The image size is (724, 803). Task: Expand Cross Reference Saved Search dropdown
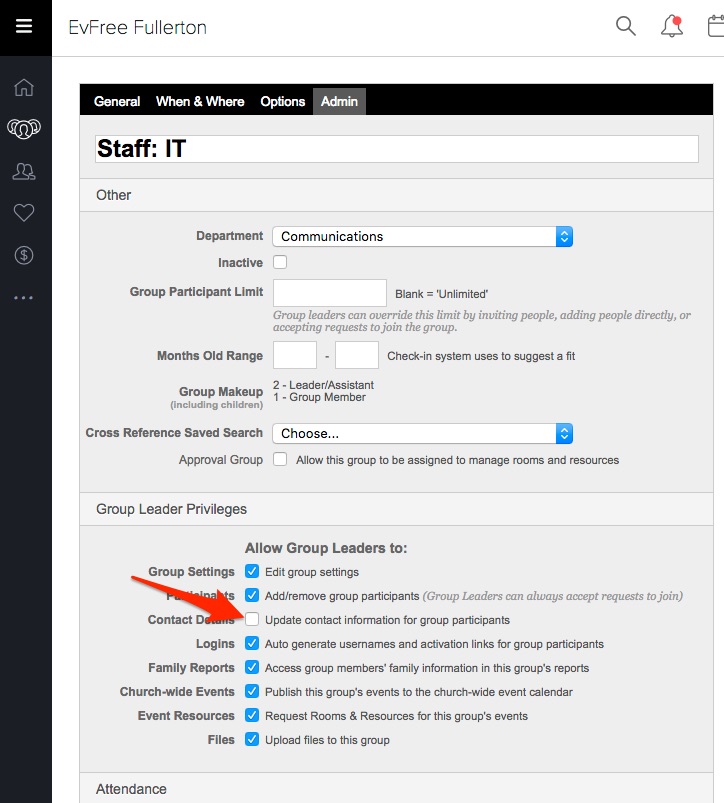click(422, 434)
